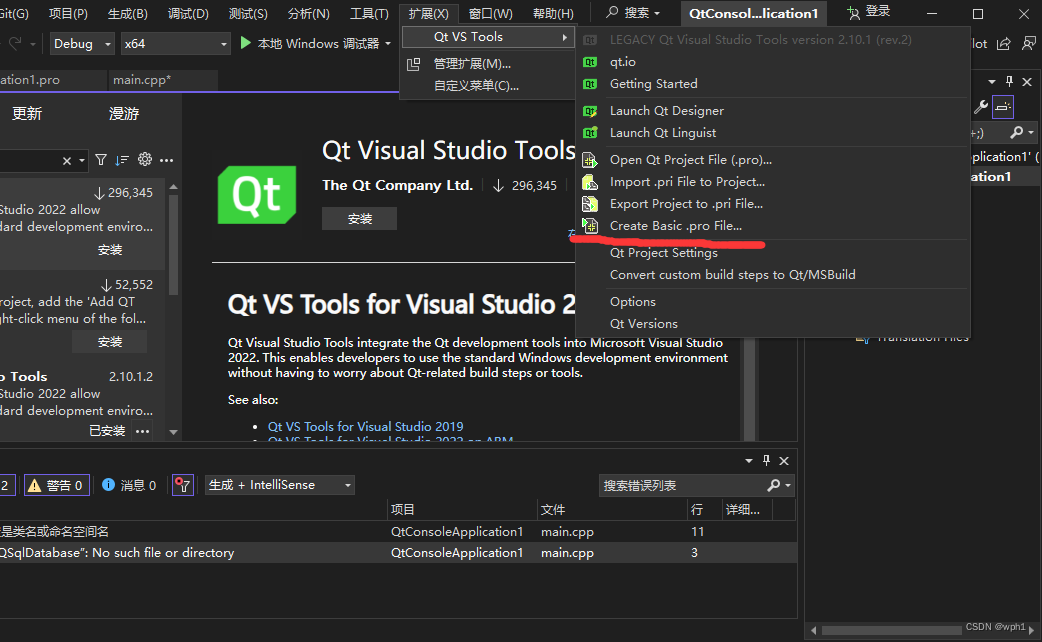This screenshot has height=642, width=1042.
Task: Run with 本地 Windows 调试器 play button
Action: 245,44
